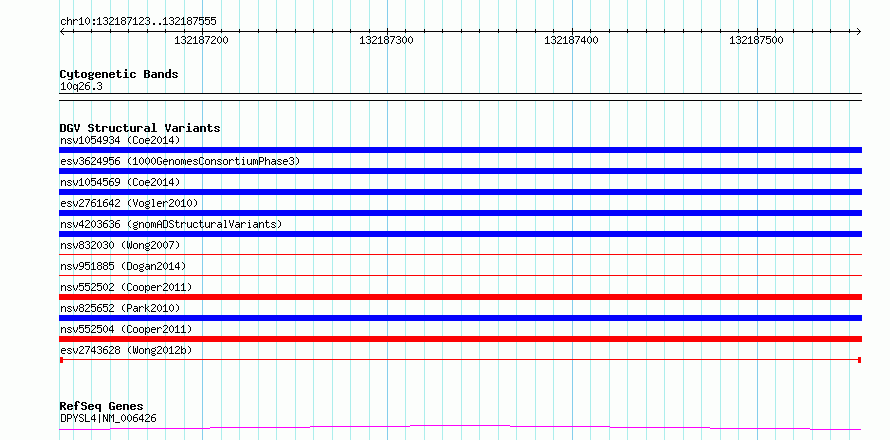The height and width of the screenshot is (440, 890).
Task: Click the 132187200 ruler position label
Action: (201, 40)
